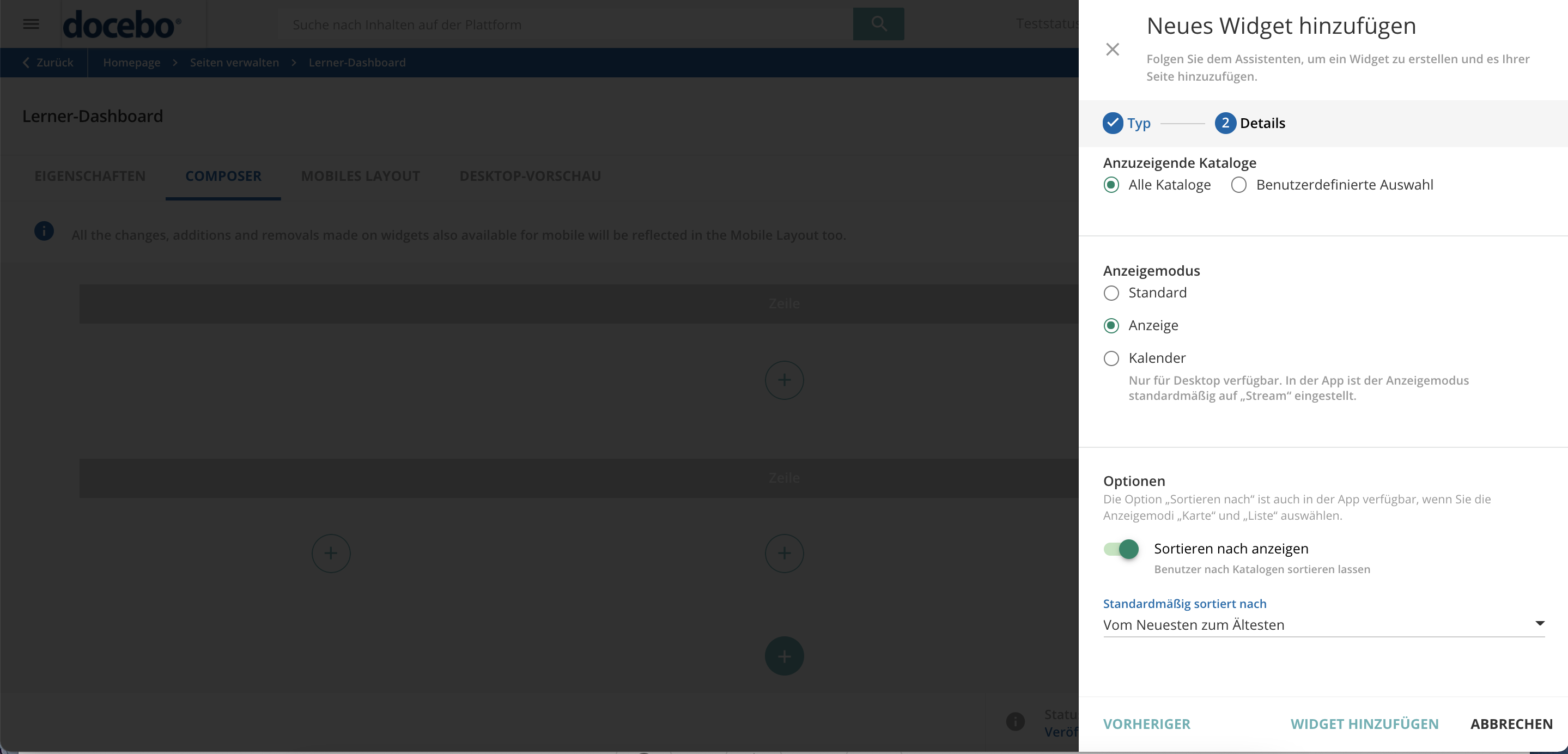
Task: Click the Lerner-Dashboard page title
Action: (x=93, y=116)
